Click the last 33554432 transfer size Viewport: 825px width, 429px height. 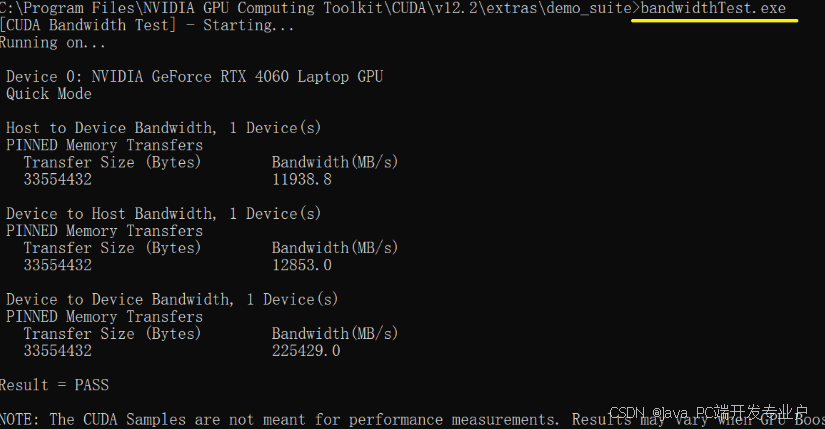point(57,351)
